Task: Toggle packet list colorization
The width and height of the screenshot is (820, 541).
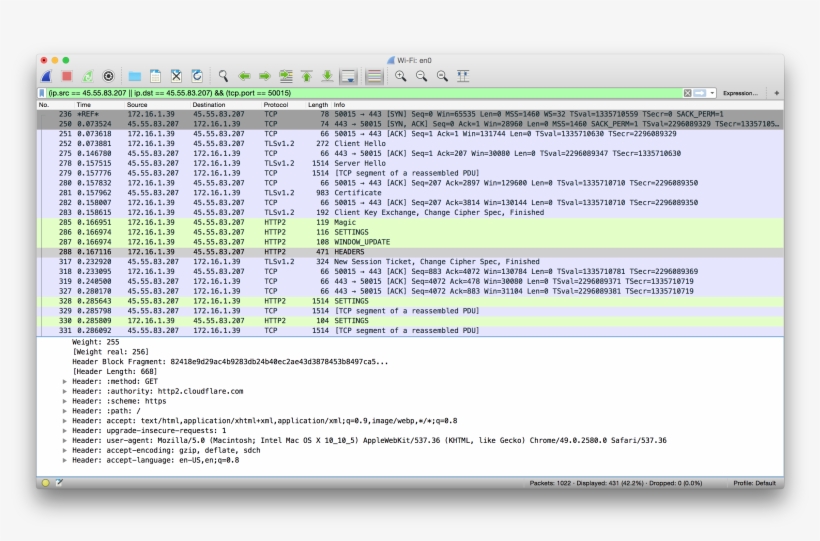Action: pyautogui.click(x=374, y=76)
